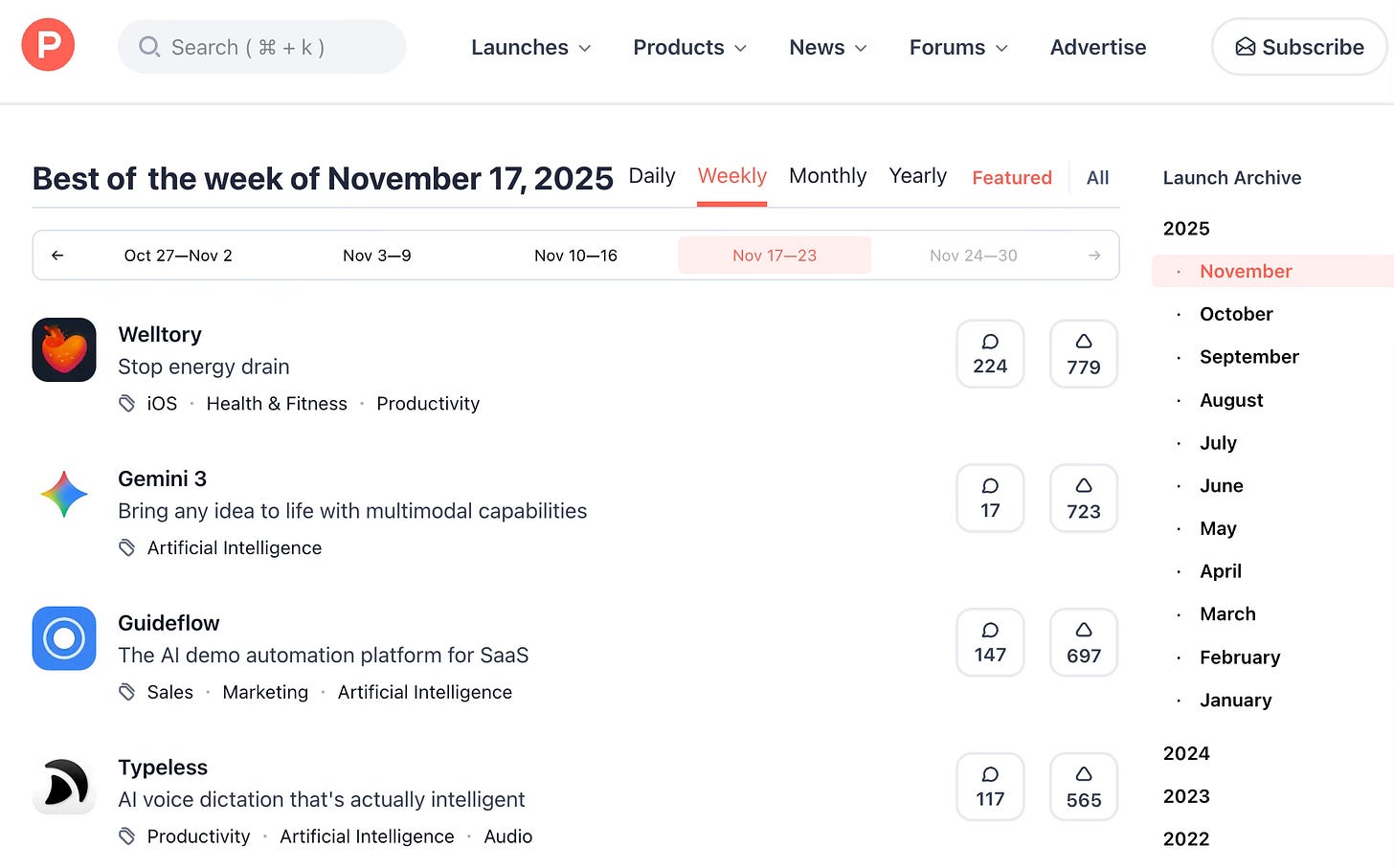Open the Typeless product title
This screenshot has height=868, width=1394.
click(x=163, y=768)
